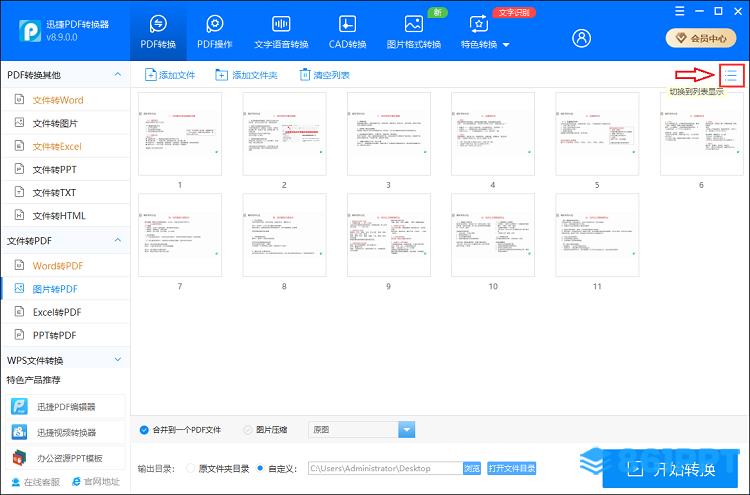Select page thumbnail 6

(701, 134)
